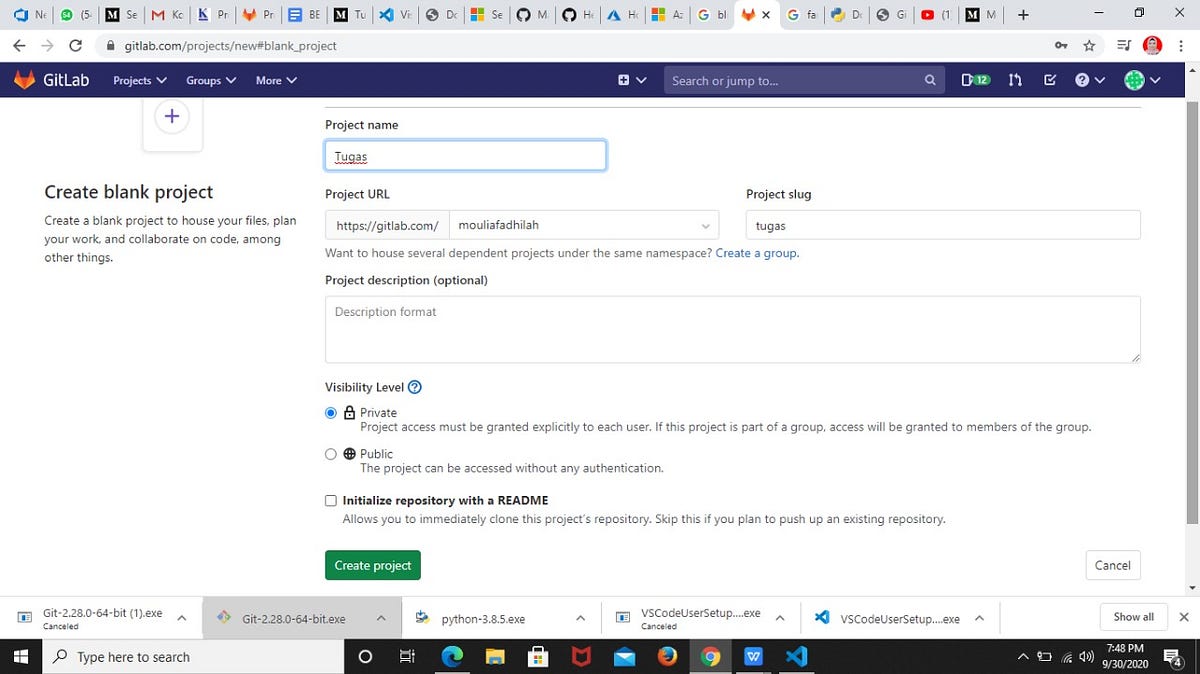Open the Visibility Level help question mark
The width and height of the screenshot is (1200, 674).
pyautogui.click(x=414, y=387)
